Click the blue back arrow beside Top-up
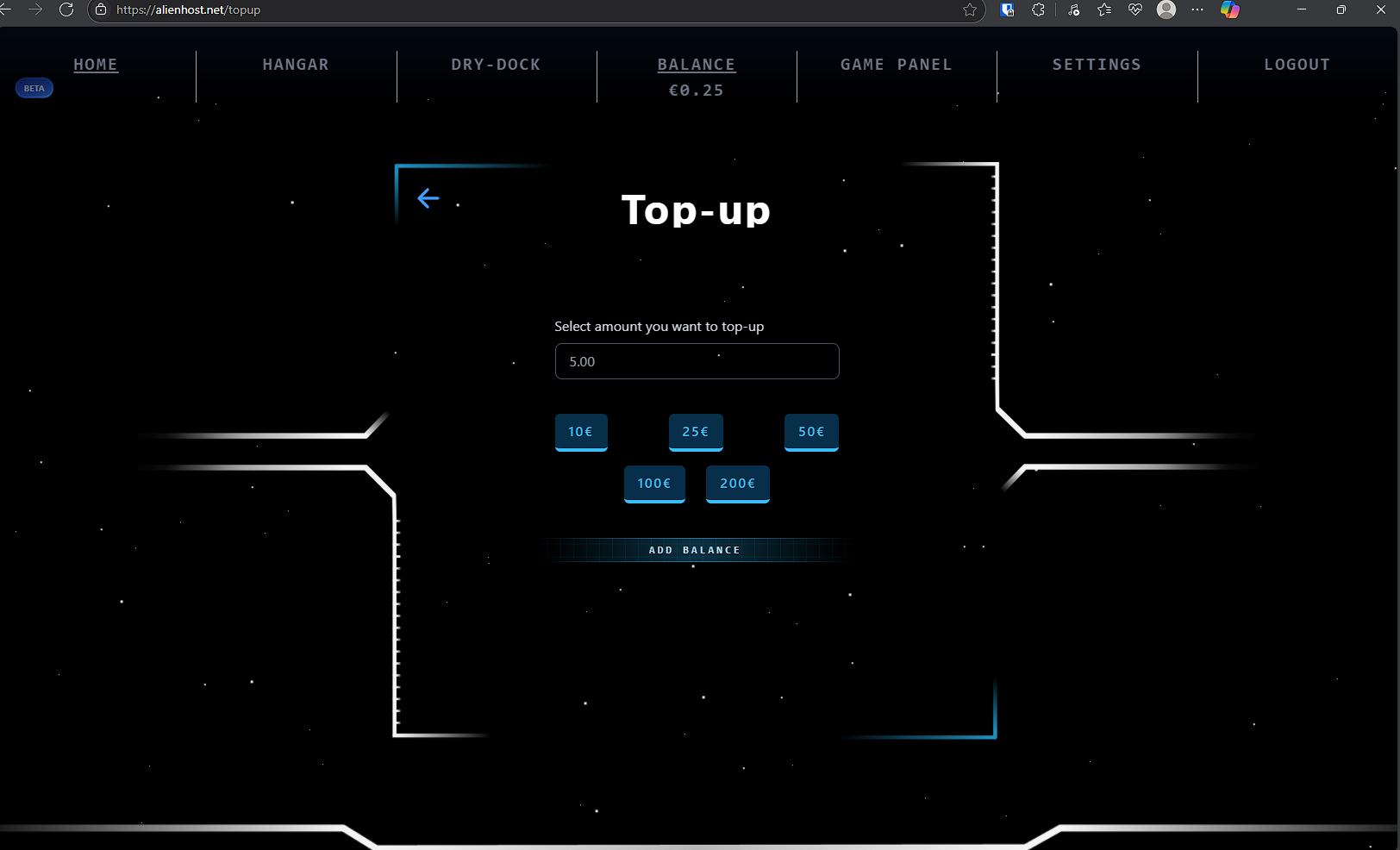 click(428, 198)
